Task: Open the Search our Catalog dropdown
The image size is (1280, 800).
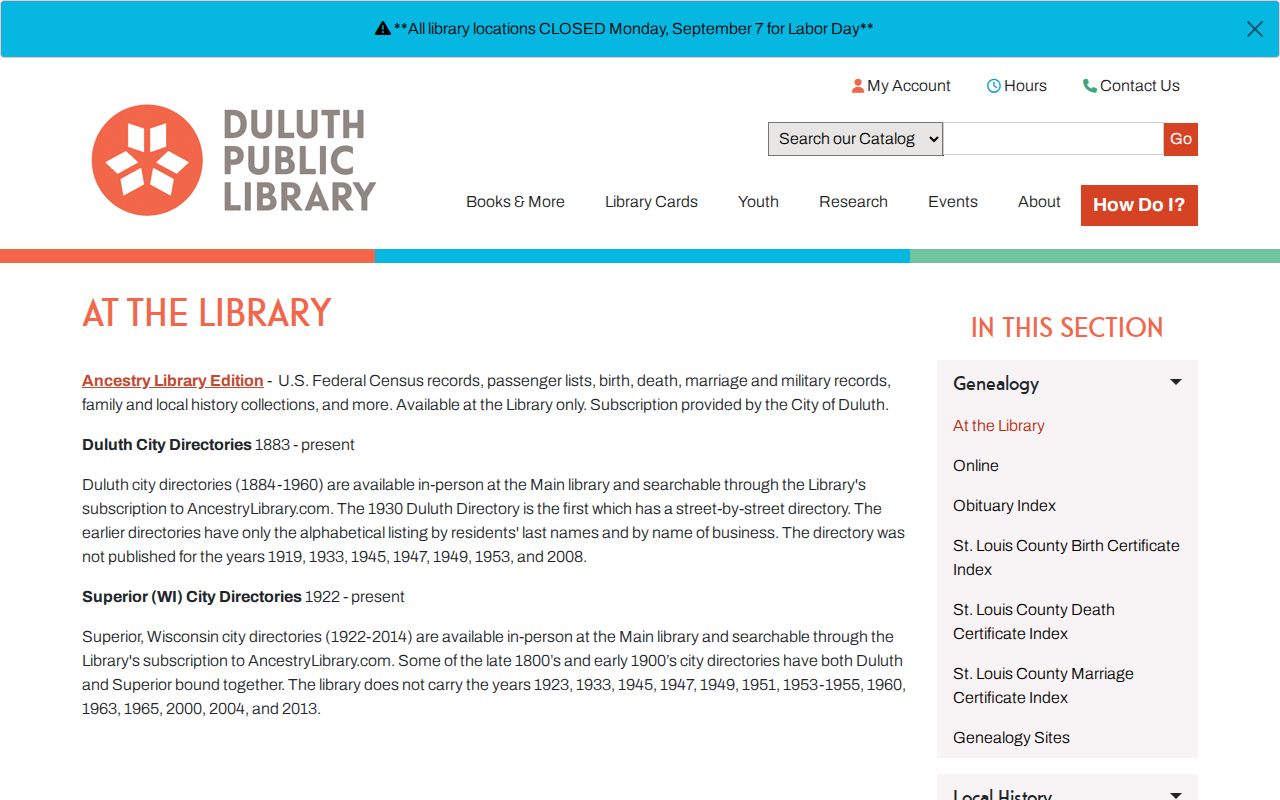Action: [x=856, y=139]
